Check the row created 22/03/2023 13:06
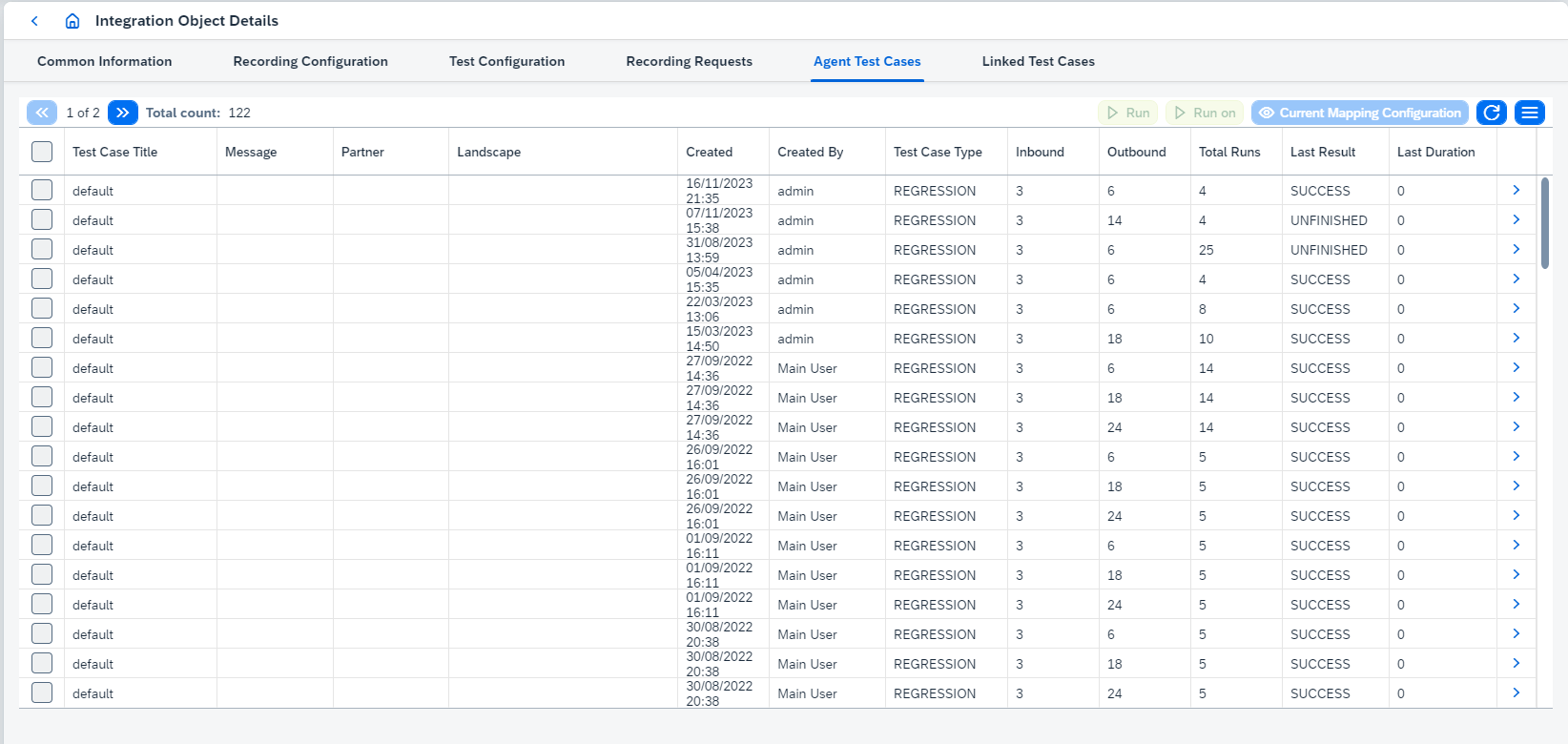 pyautogui.click(x=42, y=308)
